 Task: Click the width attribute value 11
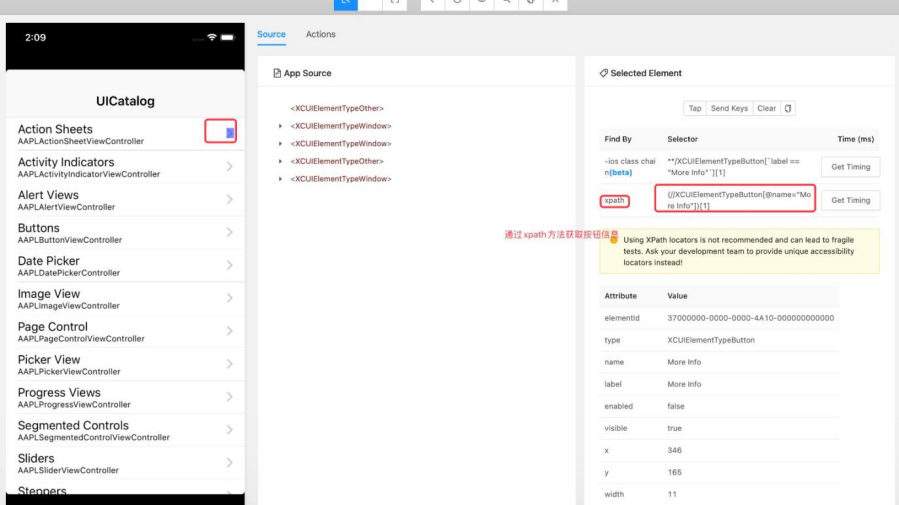point(672,494)
